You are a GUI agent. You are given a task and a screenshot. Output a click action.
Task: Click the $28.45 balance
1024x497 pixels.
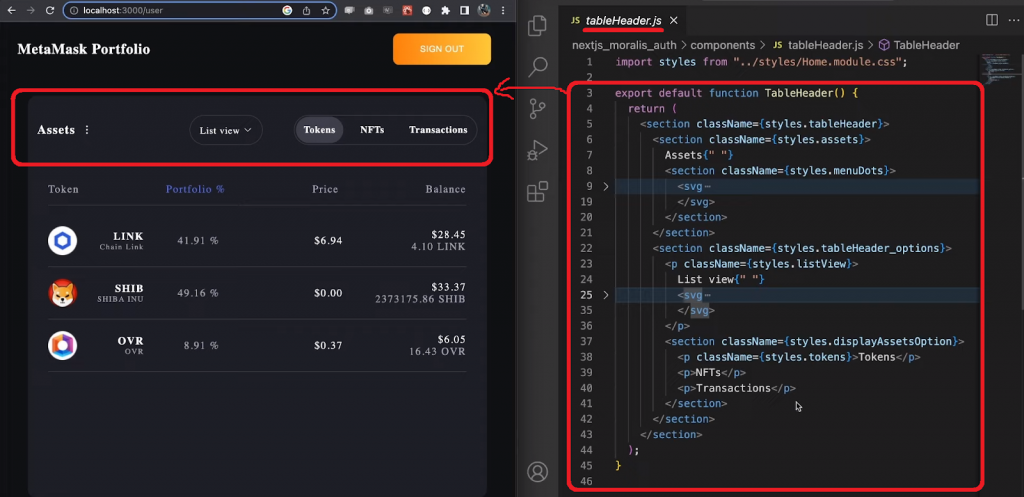coord(448,234)
